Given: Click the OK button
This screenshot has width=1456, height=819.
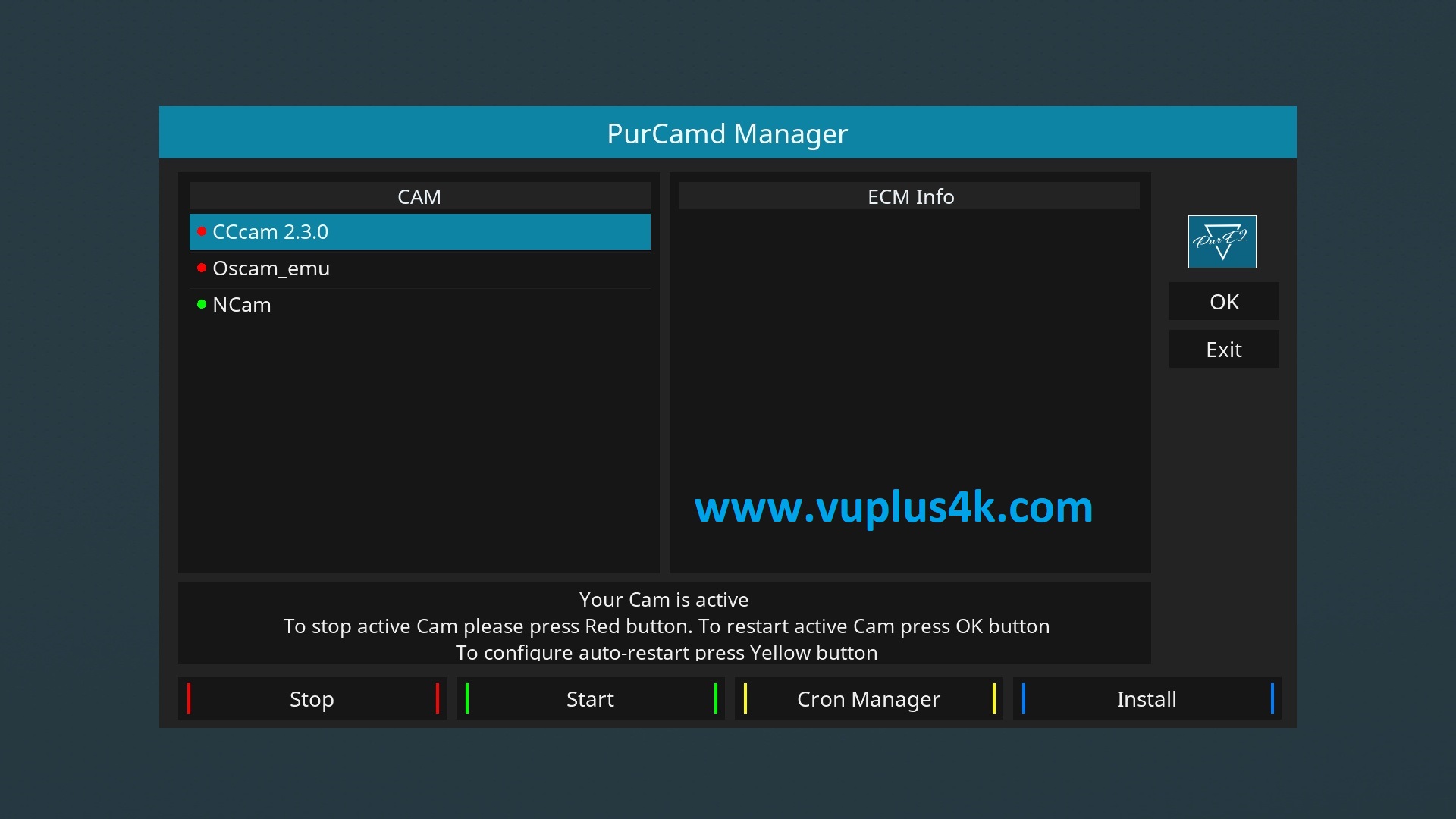Looking at the screenshot, I should point(1224,302).
